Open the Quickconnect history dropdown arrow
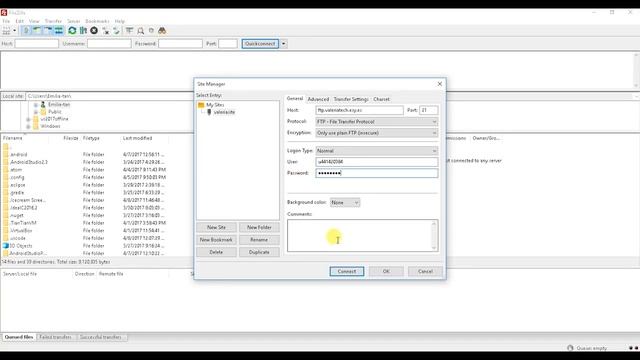The height and width of the screenshot is (360, 640). tap(284, 44)
